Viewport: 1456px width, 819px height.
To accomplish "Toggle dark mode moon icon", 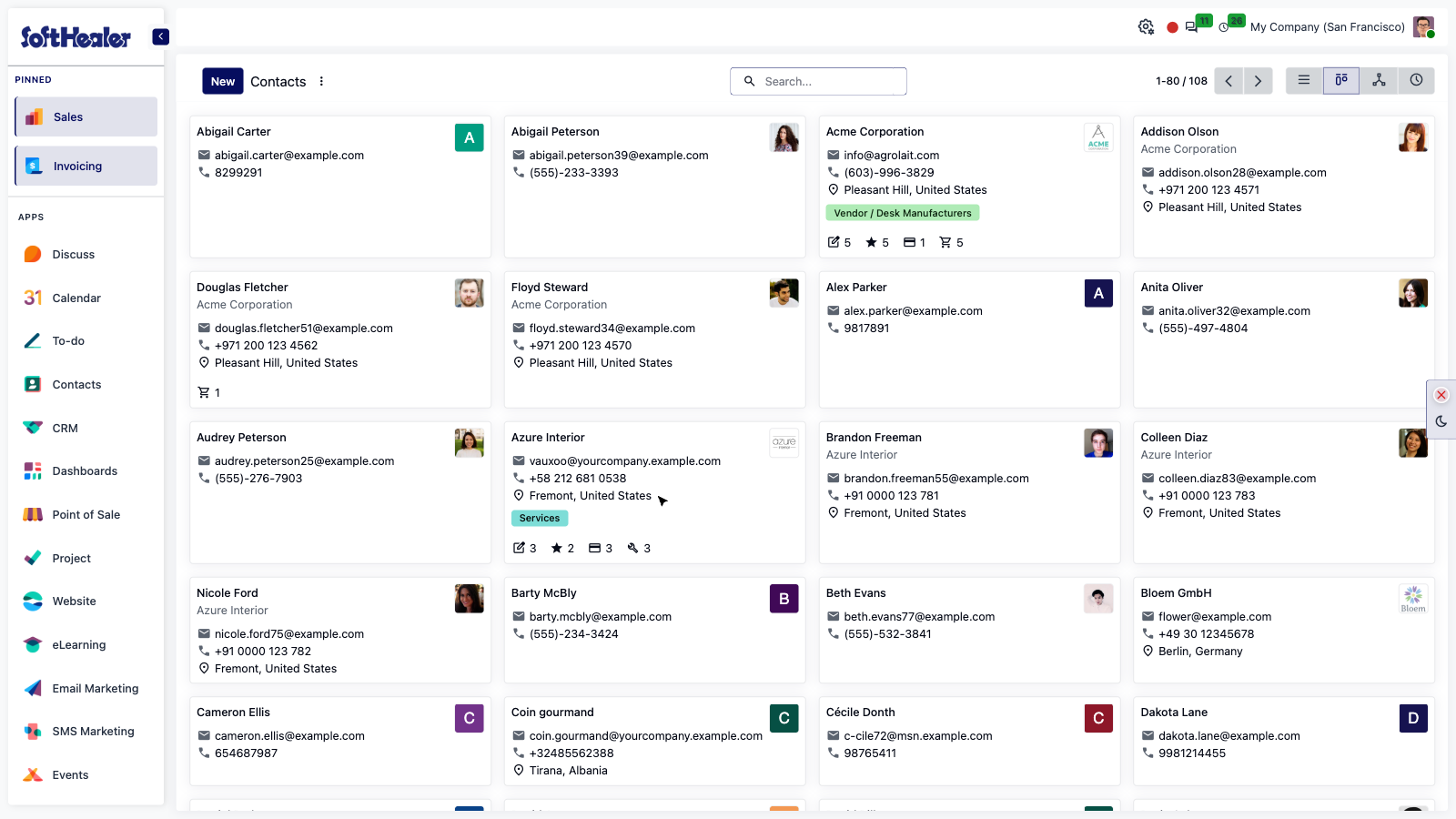I will tap(1441, 421).
